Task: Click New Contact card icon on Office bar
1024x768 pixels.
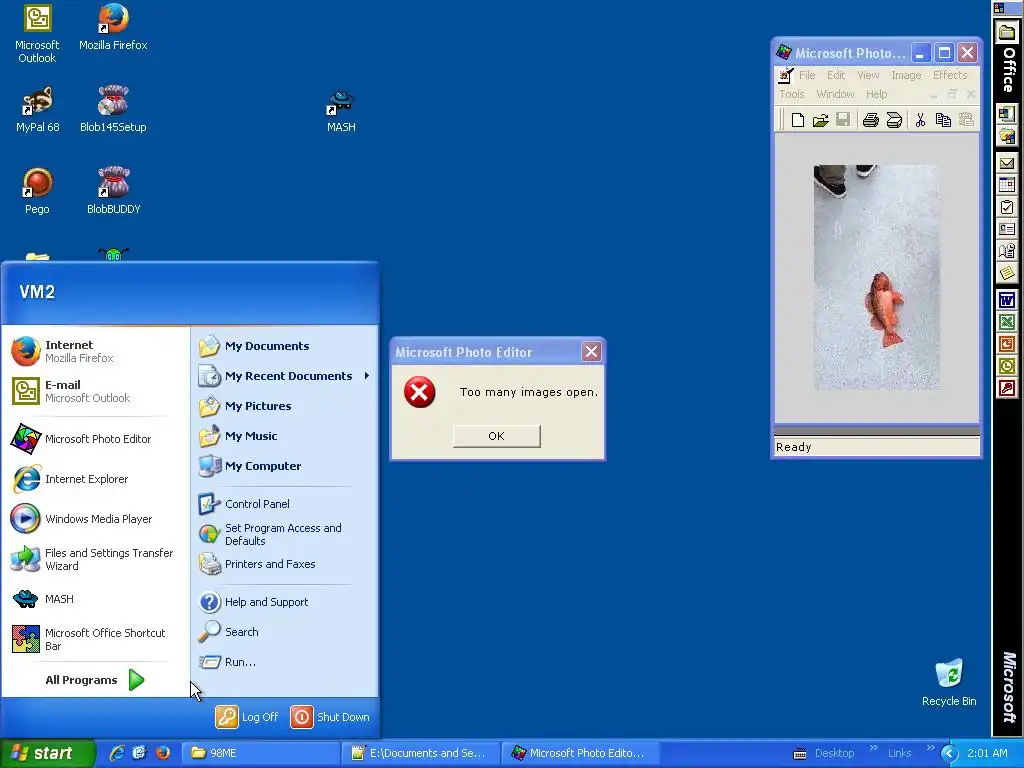Action: (1006, 229)
